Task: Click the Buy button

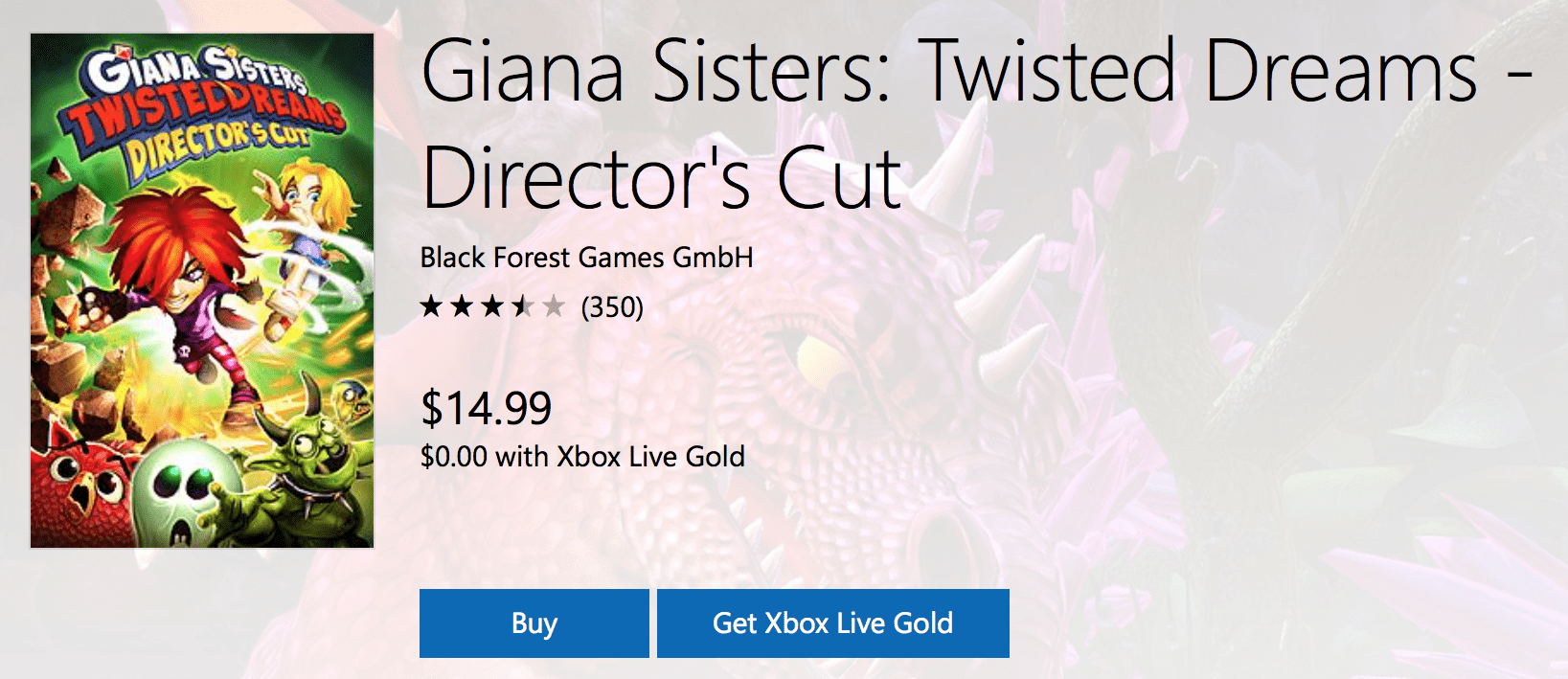Action: pyautogui.click(x=534, y=623)
